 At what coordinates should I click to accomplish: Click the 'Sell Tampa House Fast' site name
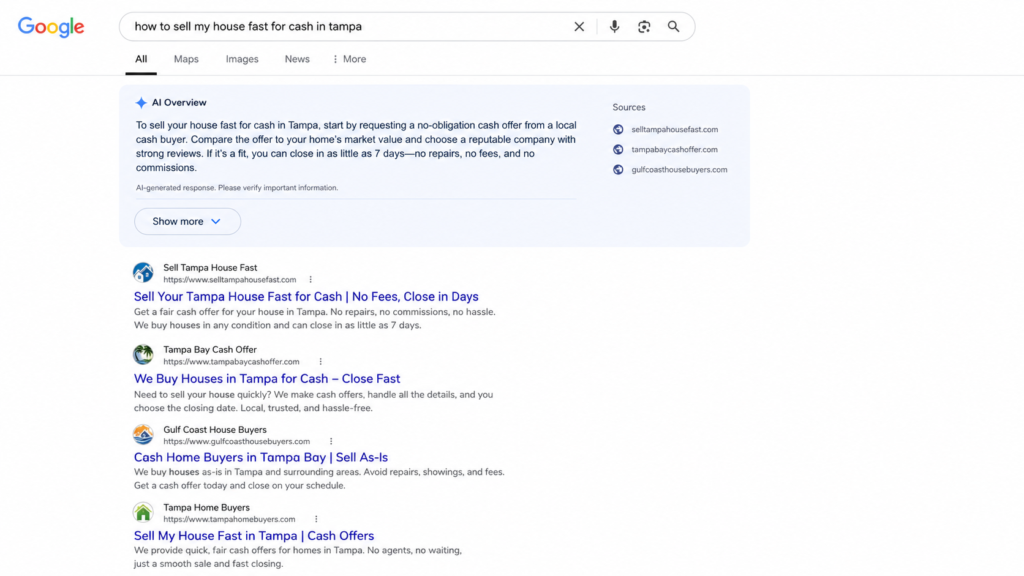pyautogui.click(x=210, y=268)
